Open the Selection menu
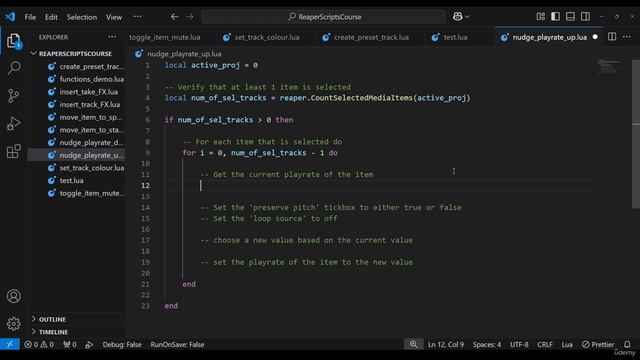Screen dimensions: 640x360 pos(82,17)
